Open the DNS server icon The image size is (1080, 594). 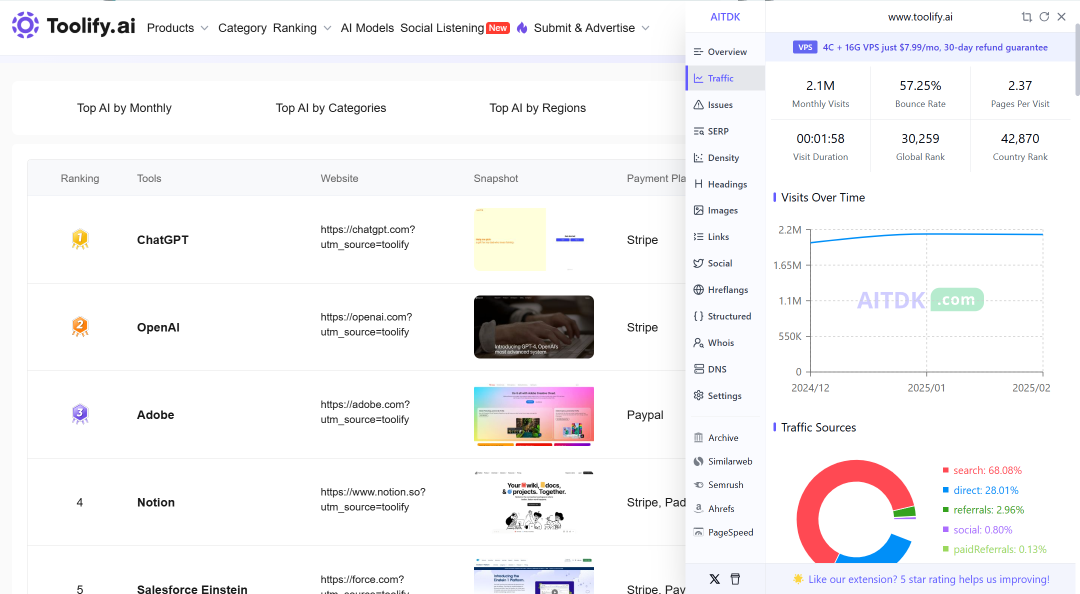click(x=698, y=369)
